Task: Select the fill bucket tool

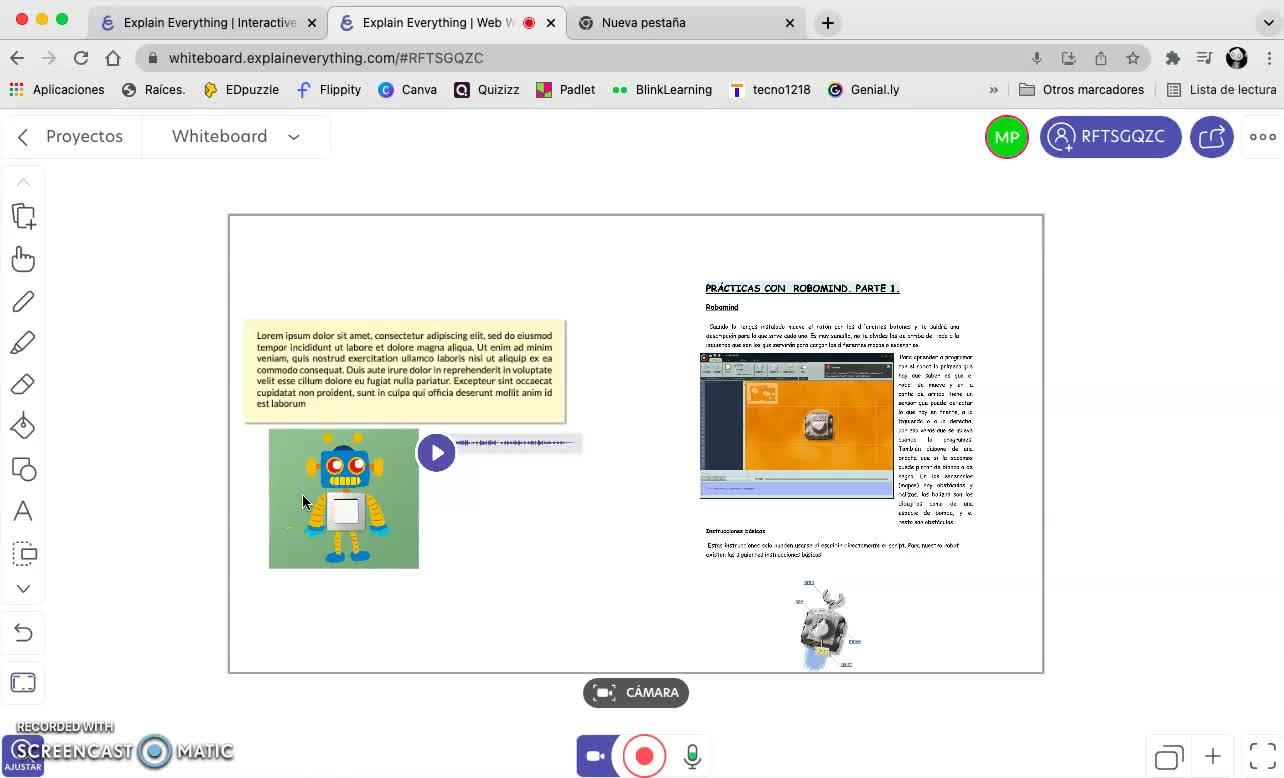Action: (23, 427)
